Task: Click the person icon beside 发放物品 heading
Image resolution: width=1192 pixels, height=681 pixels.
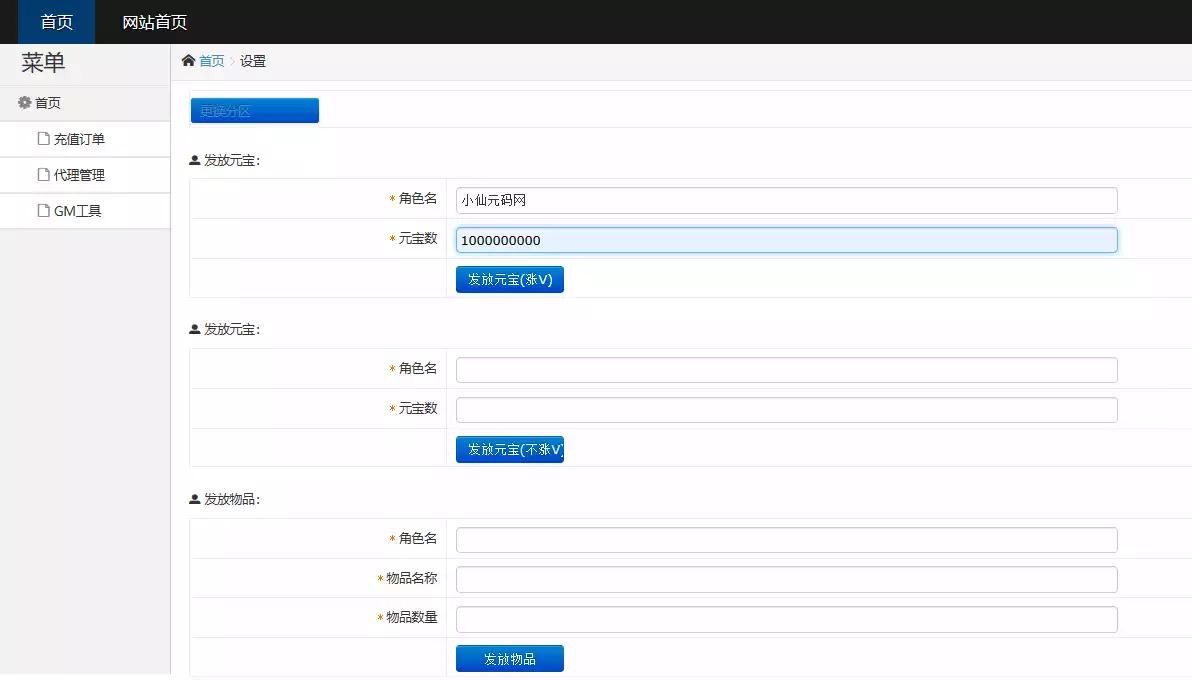Action: [194, 500]
